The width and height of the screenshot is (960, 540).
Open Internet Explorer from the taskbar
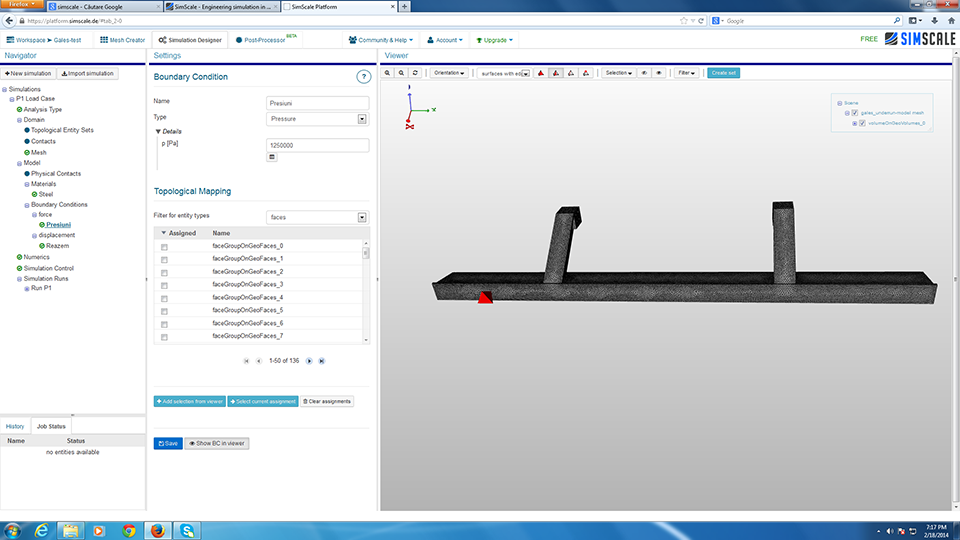[42, 530]
